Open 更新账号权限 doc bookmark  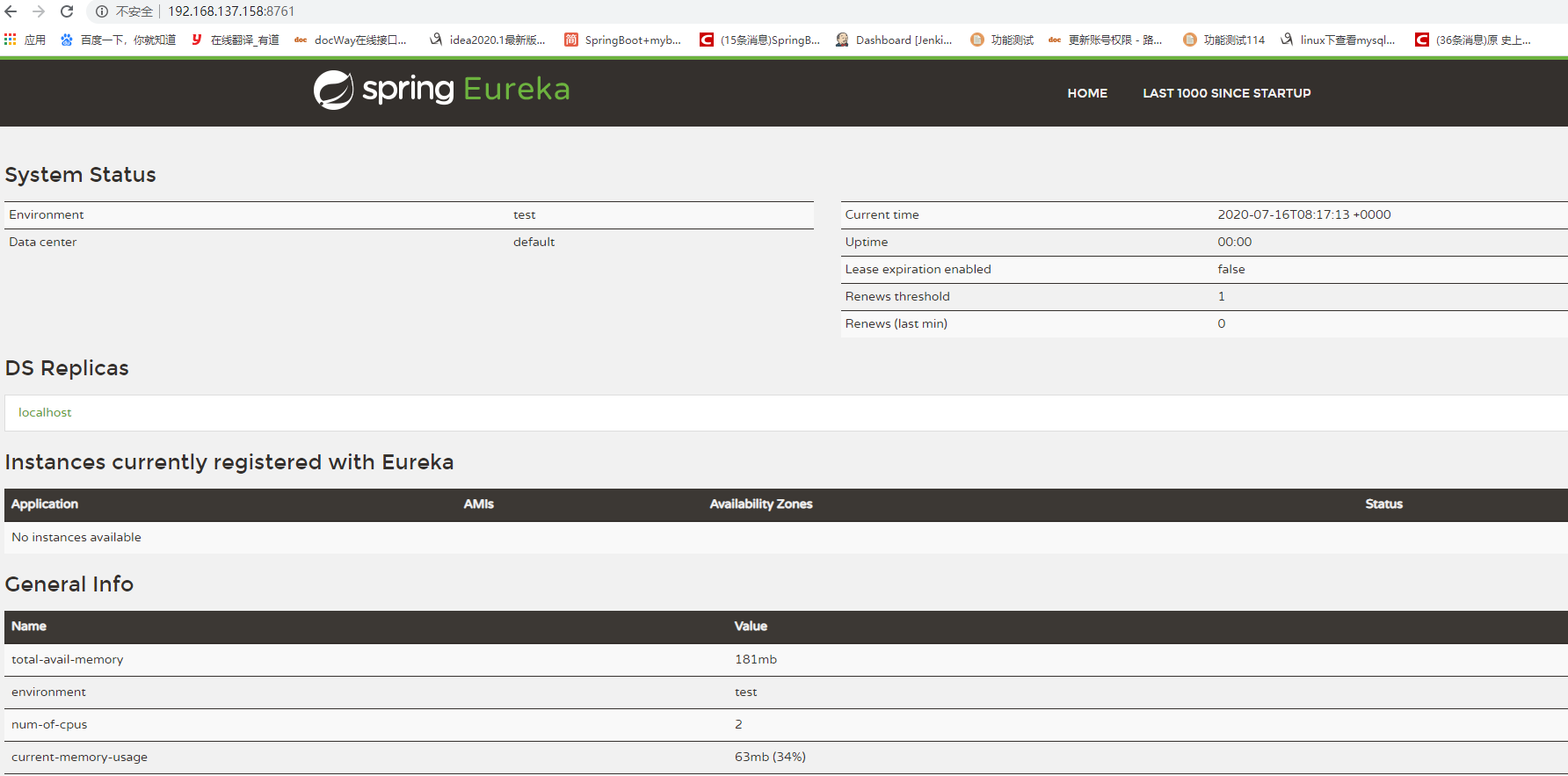tap(1105, 40)
